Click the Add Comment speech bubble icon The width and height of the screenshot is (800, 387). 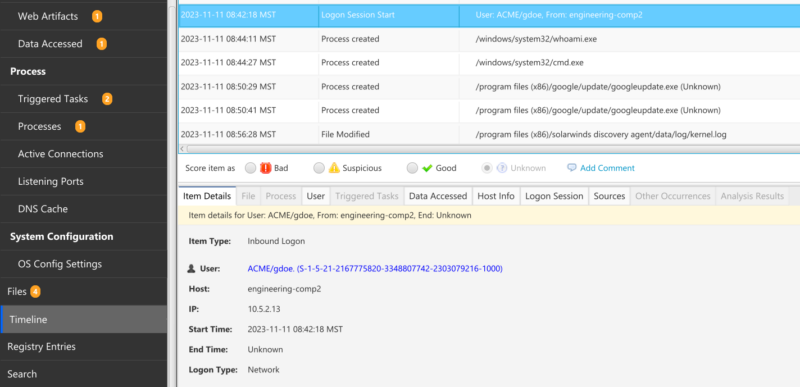(x=572, y=168)
